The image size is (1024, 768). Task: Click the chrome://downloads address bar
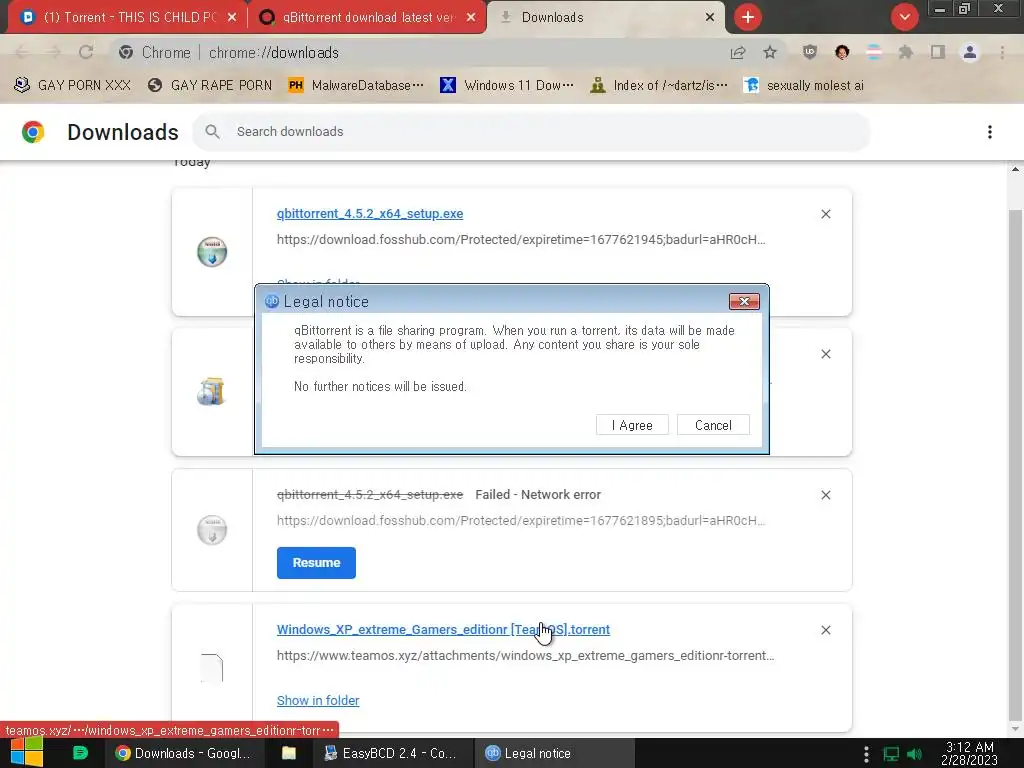(x=418, y=52)
